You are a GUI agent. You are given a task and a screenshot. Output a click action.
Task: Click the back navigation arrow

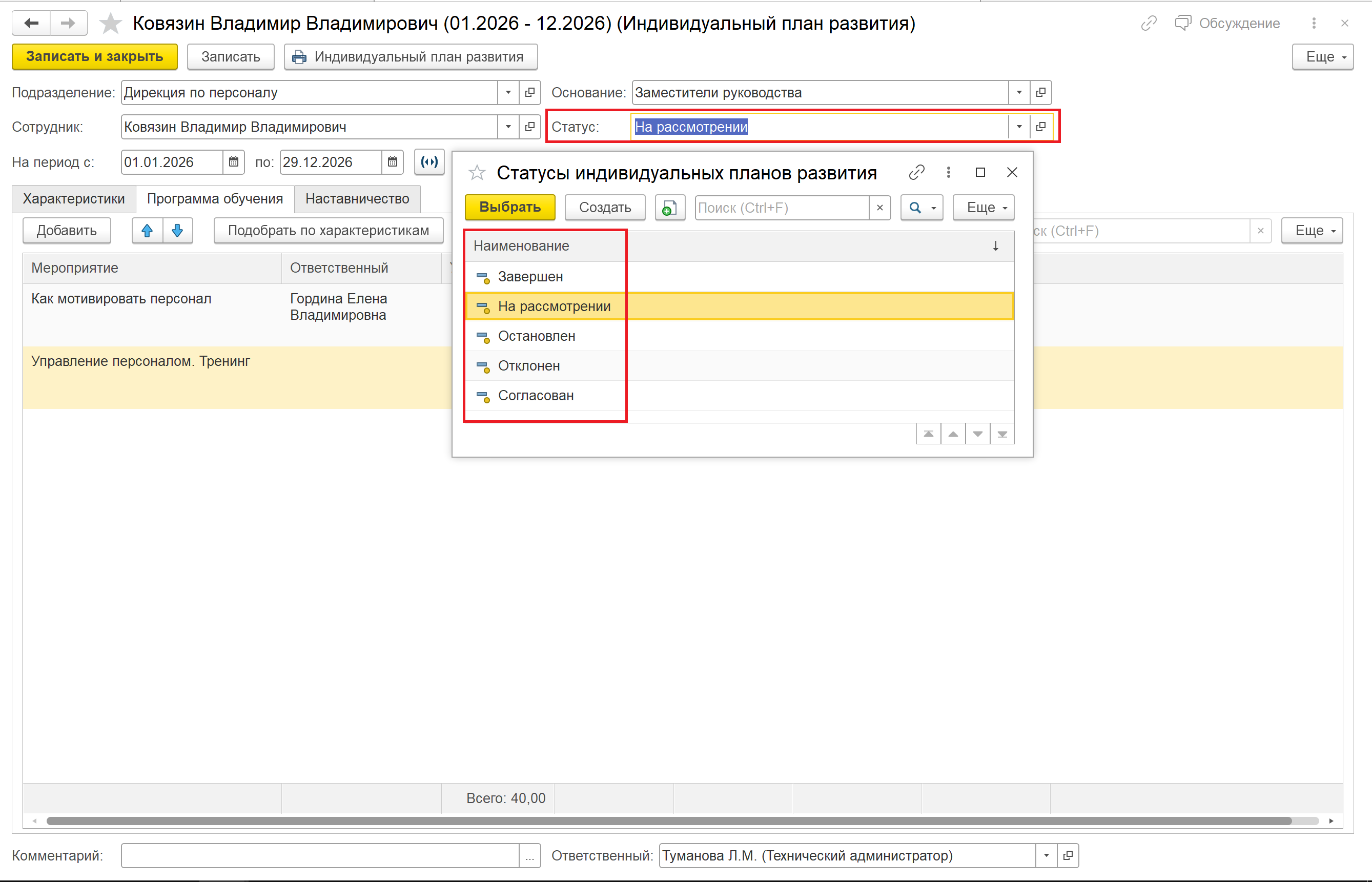click(x=31, y=24)
